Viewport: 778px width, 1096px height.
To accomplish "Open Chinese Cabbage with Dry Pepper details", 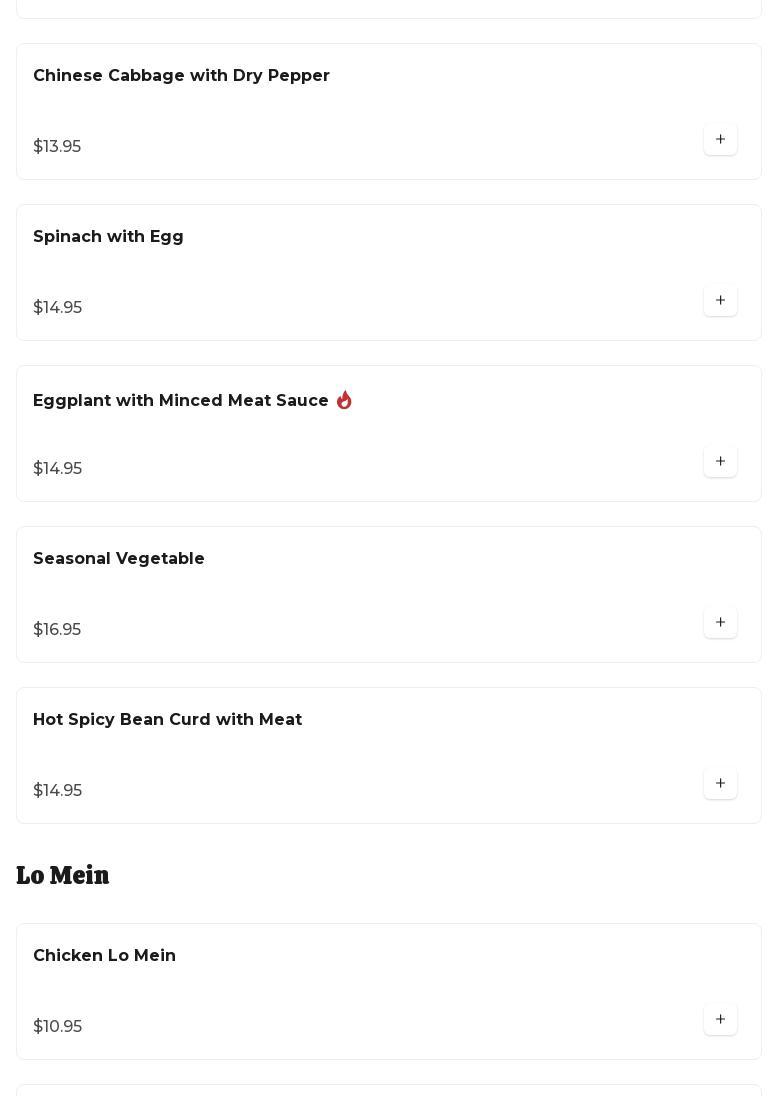I will coord(181,76).
